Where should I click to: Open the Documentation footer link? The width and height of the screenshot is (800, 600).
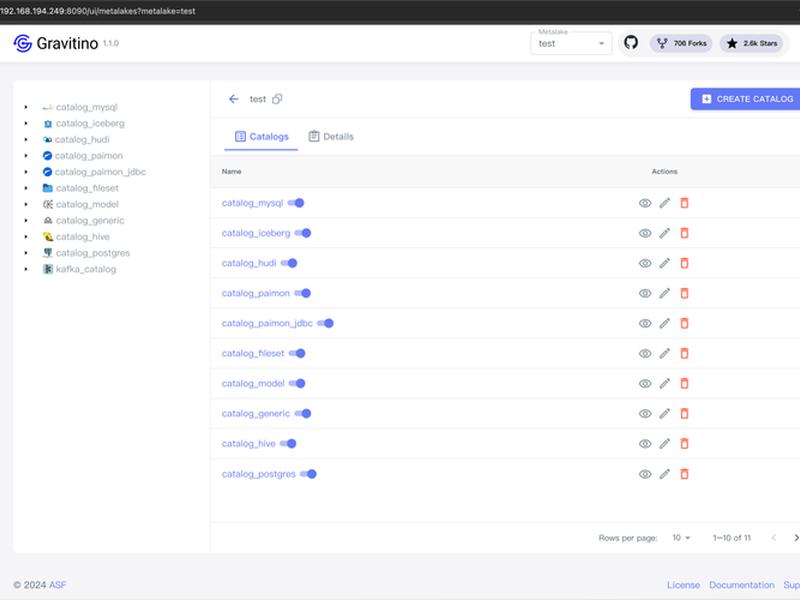click(x=741, y=585)
